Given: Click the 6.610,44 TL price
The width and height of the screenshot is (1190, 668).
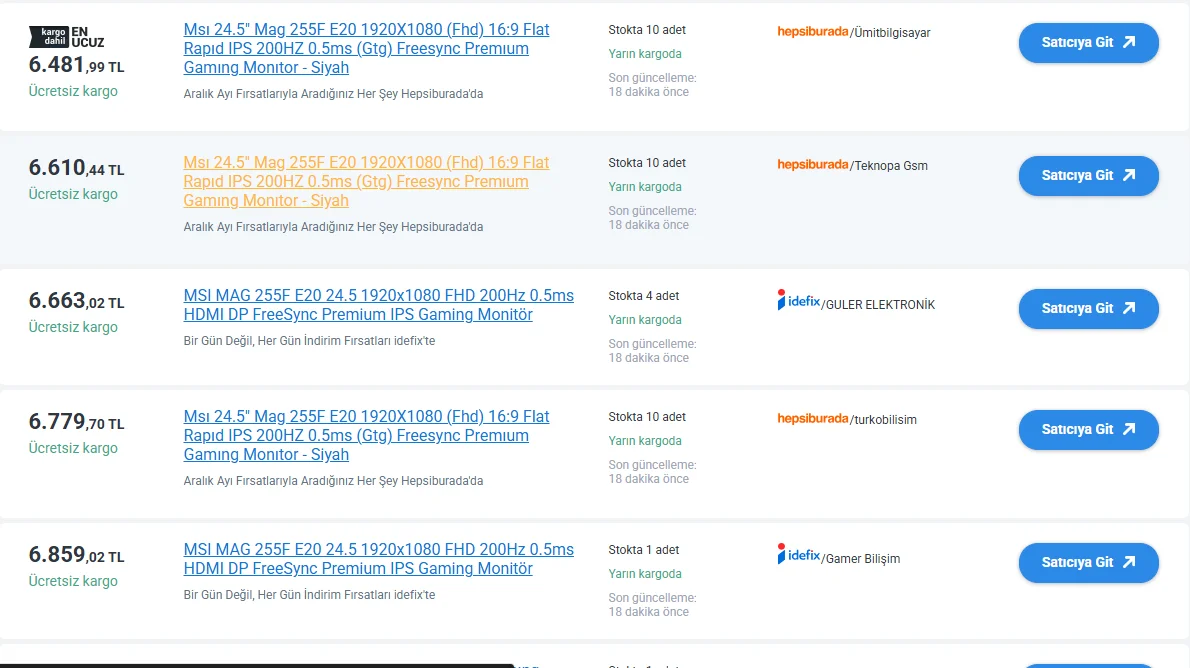Looking at the screenshot, I should click(76, 168).
